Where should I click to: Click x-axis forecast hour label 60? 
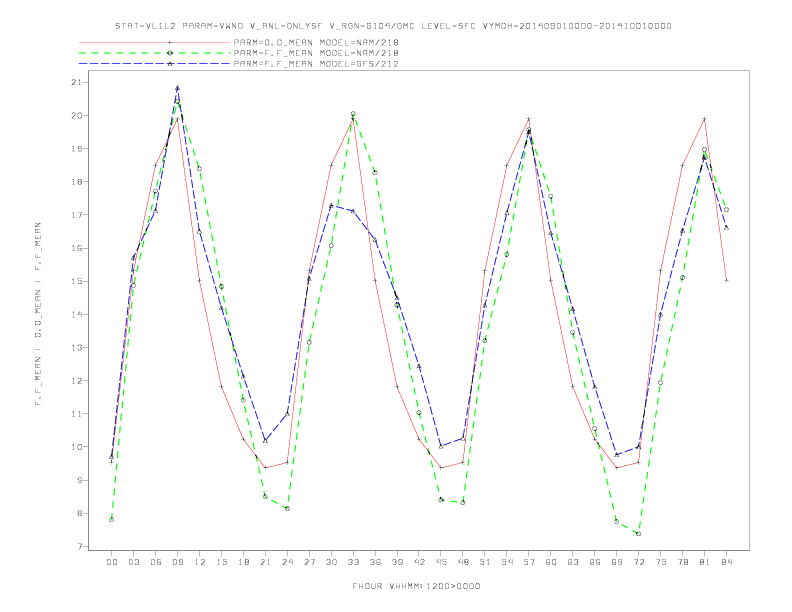point(551,562)
